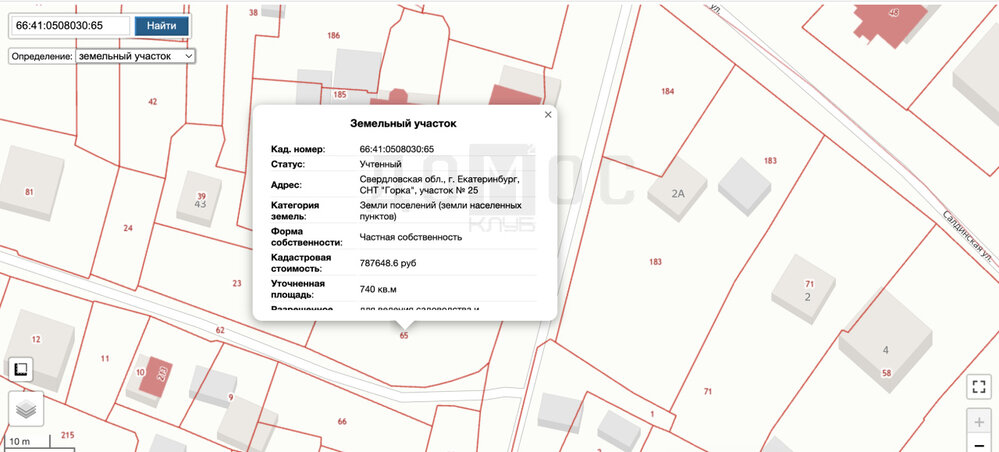Image resolution: width=999 pixels, height=452 pixels.
Task: Click the building labeled 81
Action: click(30, 182)
